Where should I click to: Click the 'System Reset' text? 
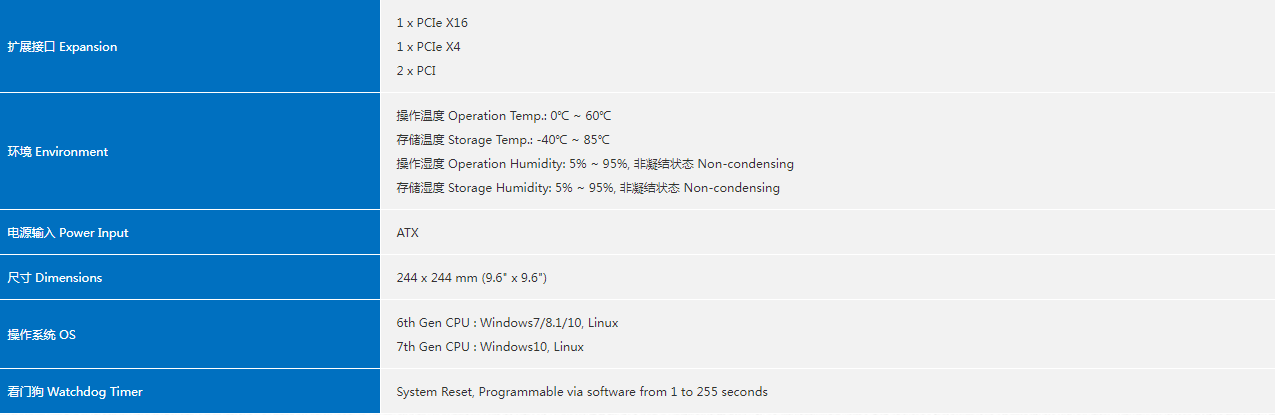(434, 392)
